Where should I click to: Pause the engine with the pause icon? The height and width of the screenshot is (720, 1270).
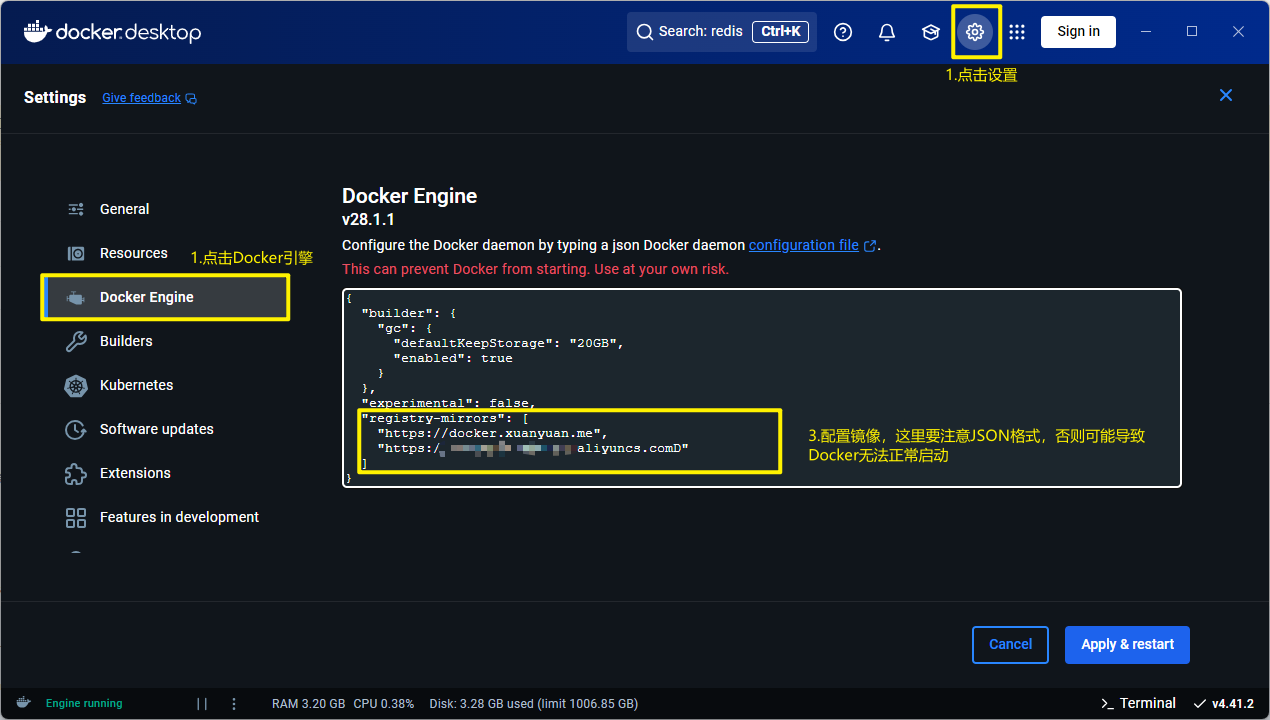pos(202,704)
